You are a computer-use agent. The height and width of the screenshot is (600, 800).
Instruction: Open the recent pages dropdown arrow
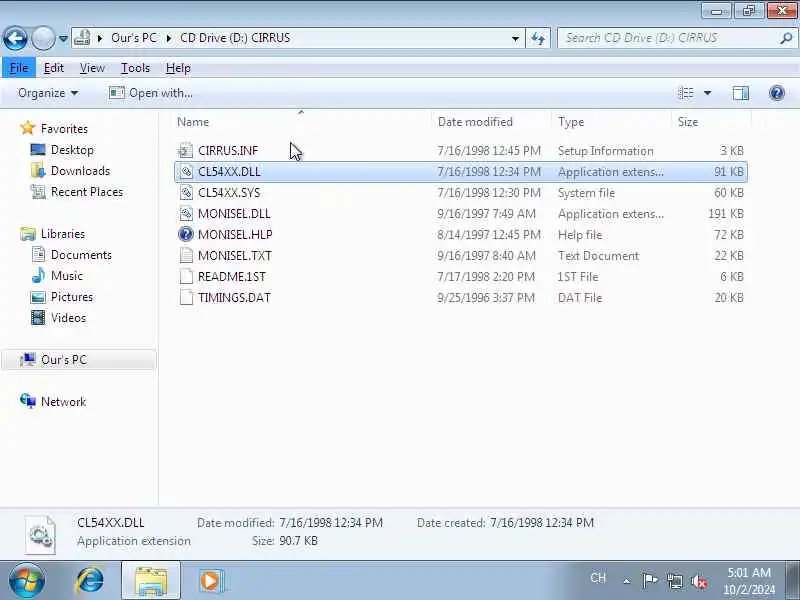point(63,38)
